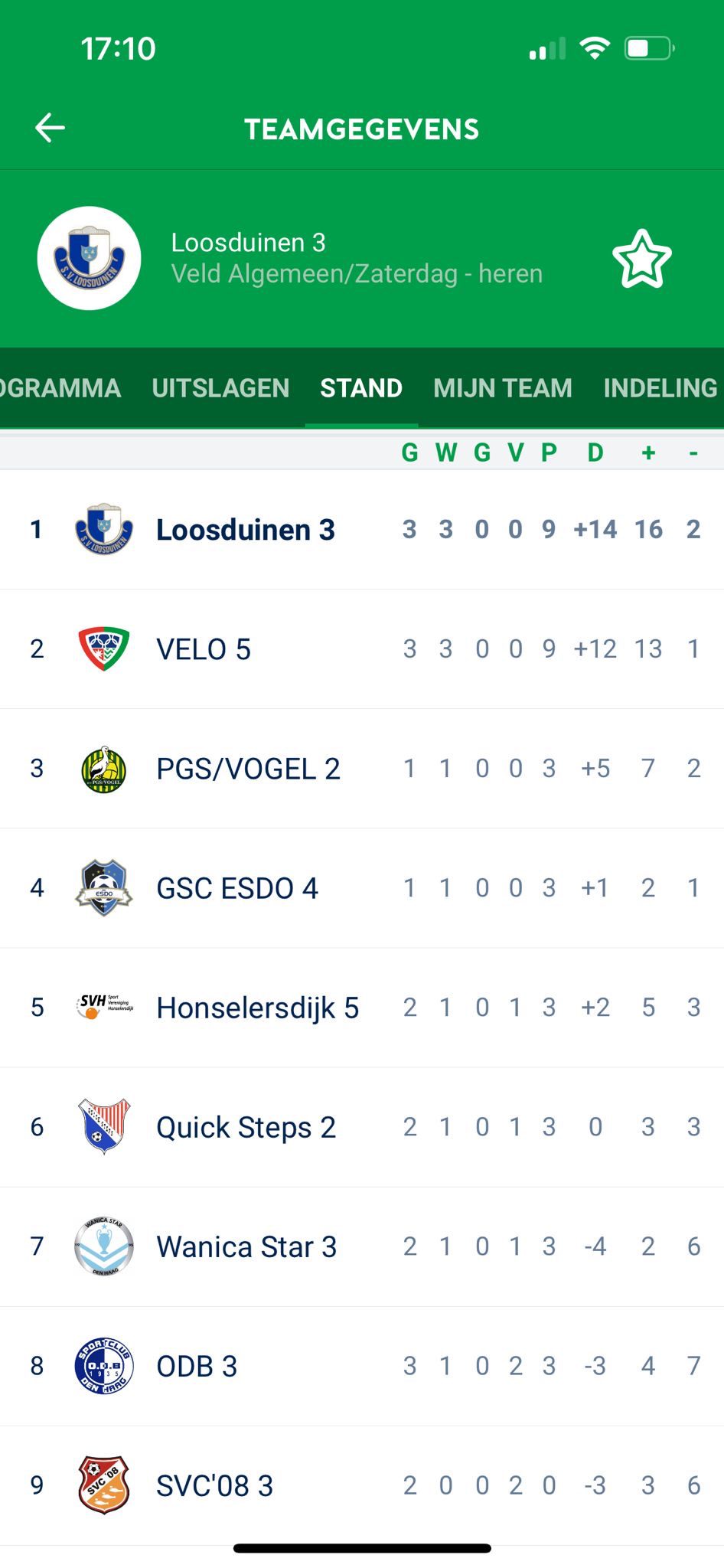Image resolution: width=724 pixels, height=1568 pixels.
Task: Toggle the favorite star for Loosduinen 3
Action: [x=641, y=259]
